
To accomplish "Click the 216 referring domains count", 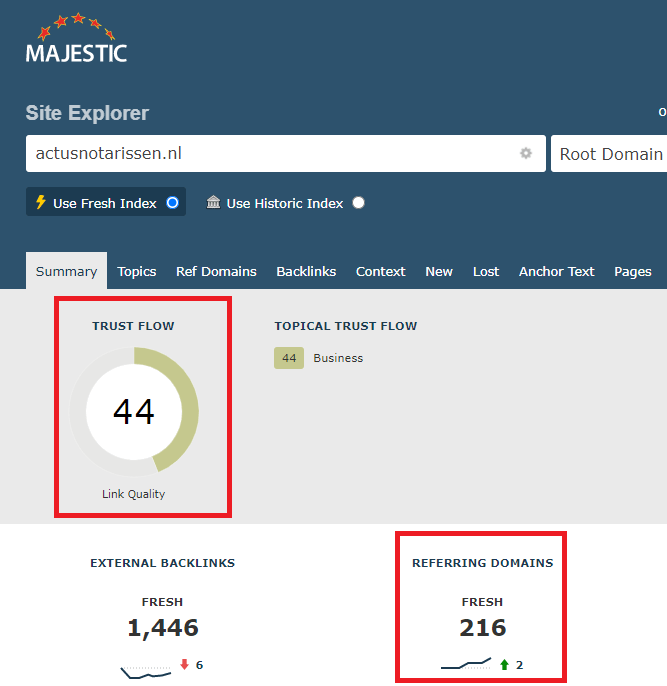I will point(483,628).
